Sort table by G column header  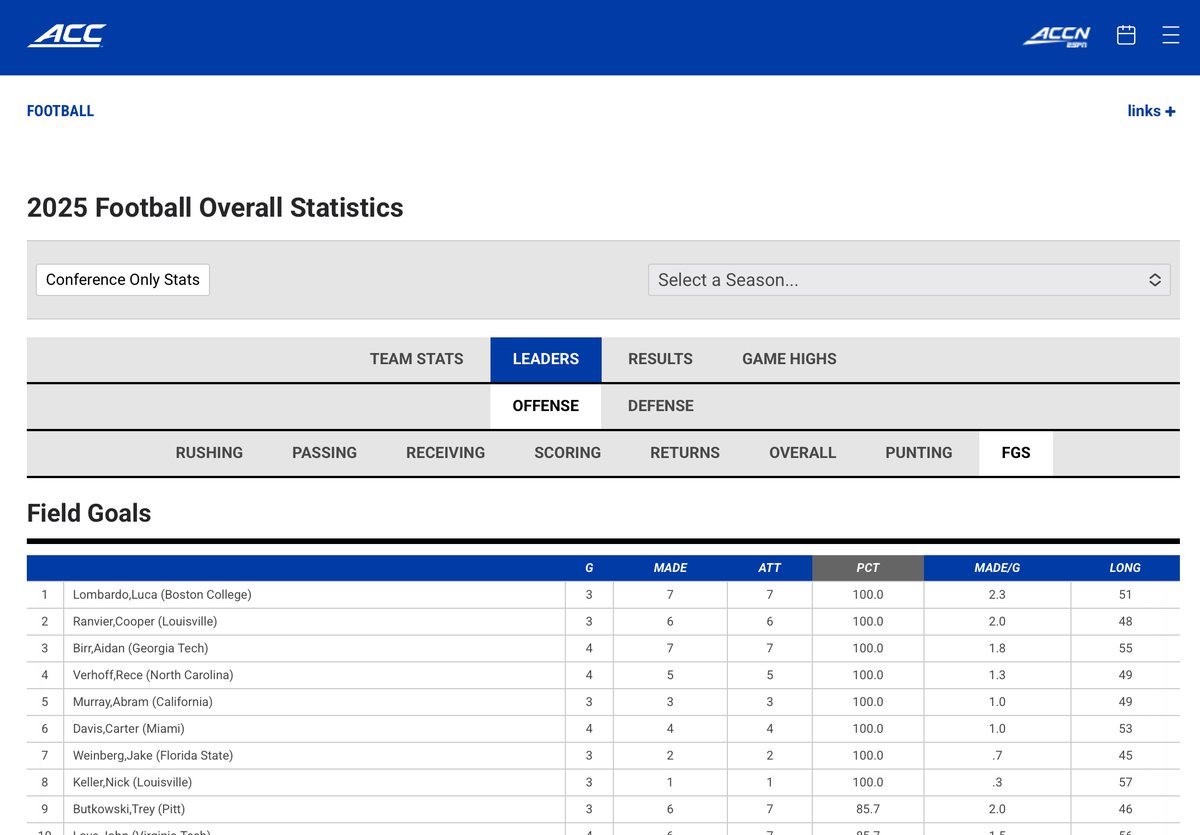[589, 568]
